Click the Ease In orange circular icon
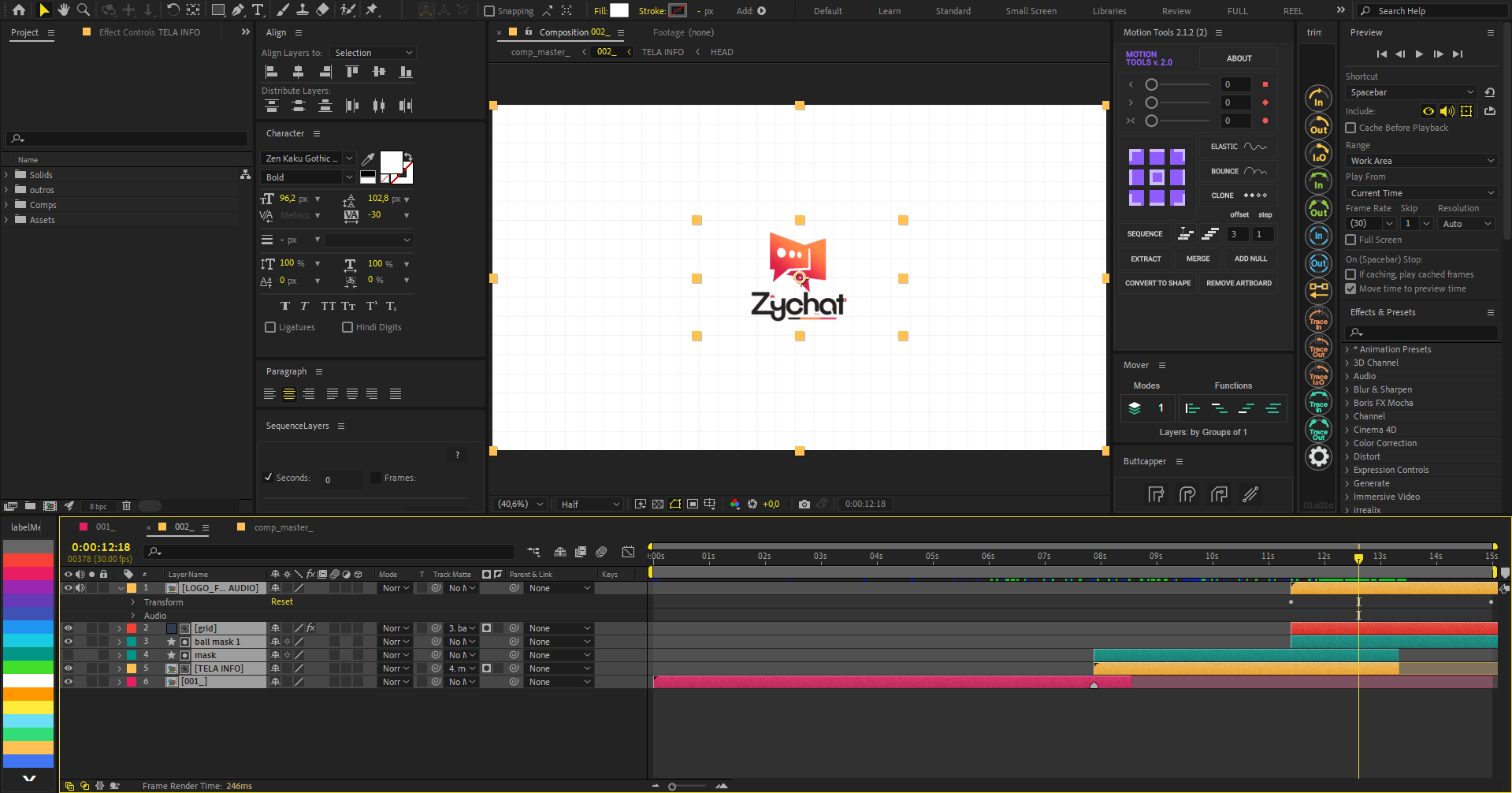The width and height of the screenshot is (1512, 793). tap(1318, 98)
